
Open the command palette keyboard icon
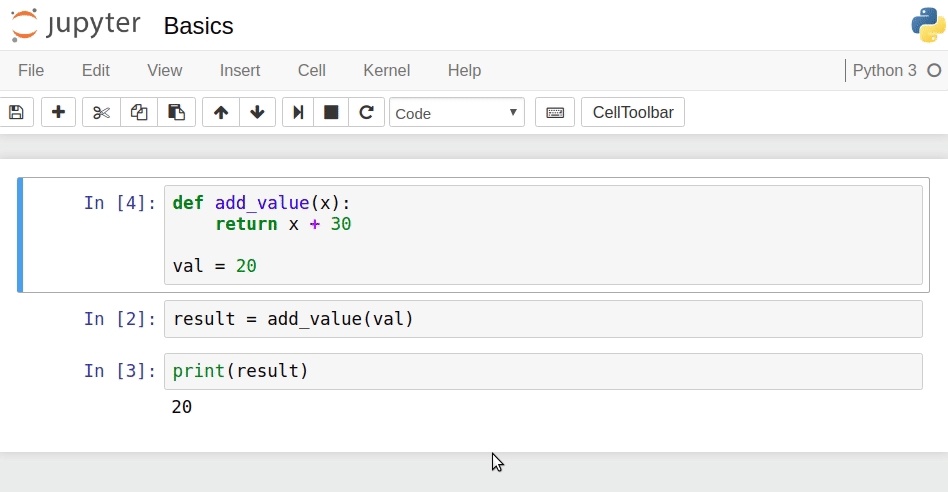point(555,112)
